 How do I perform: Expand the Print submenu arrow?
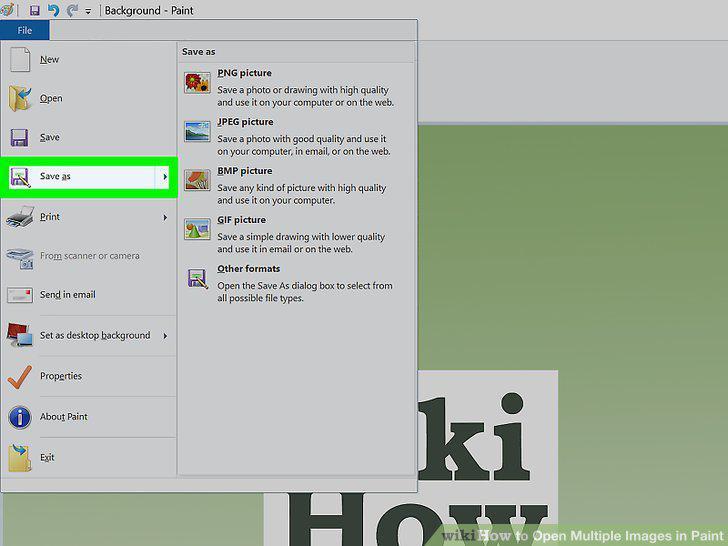click(165, 217)
